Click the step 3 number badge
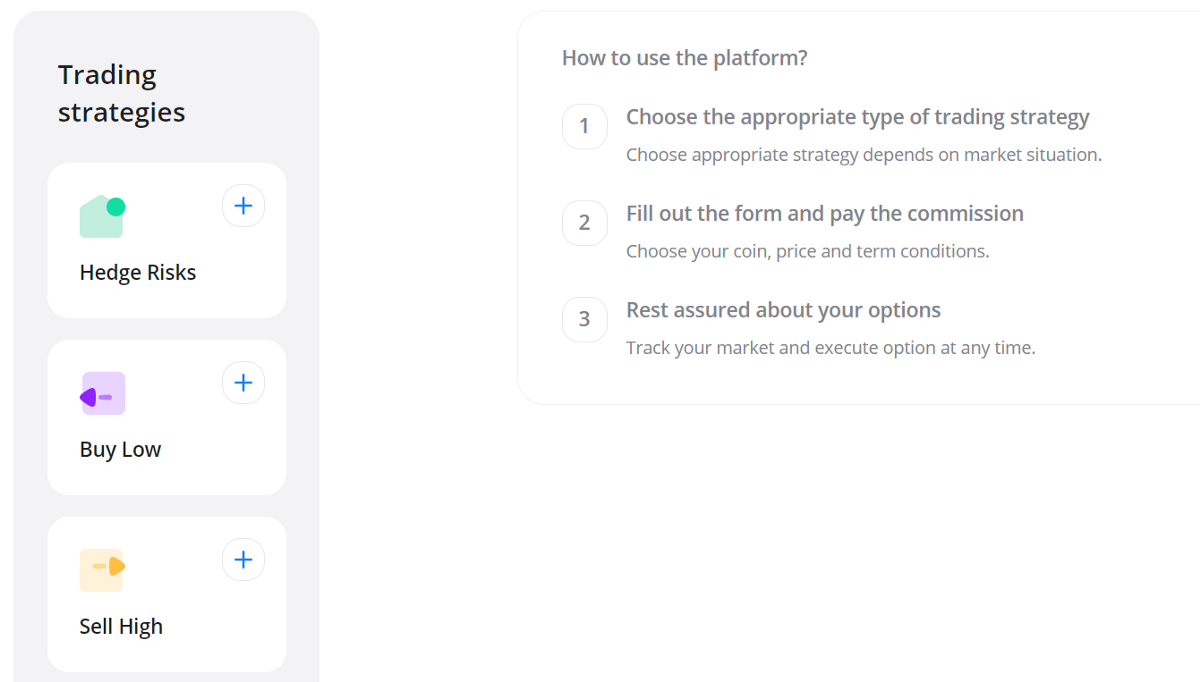This screenshot has height=682, width=1200. [585, 320]
